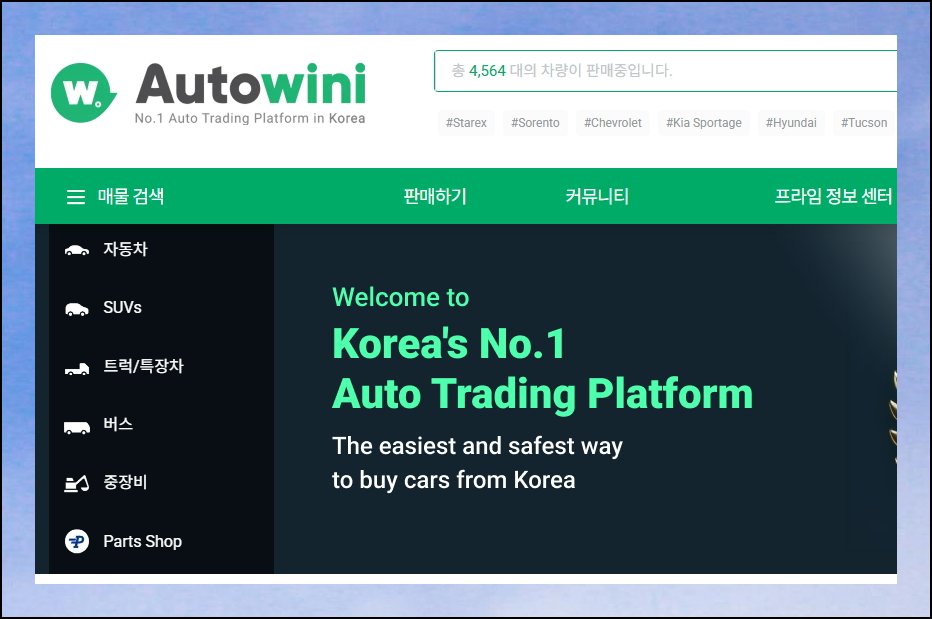
Task: Click the car icon next to 자동차
Action: click(x=77, y=250)
